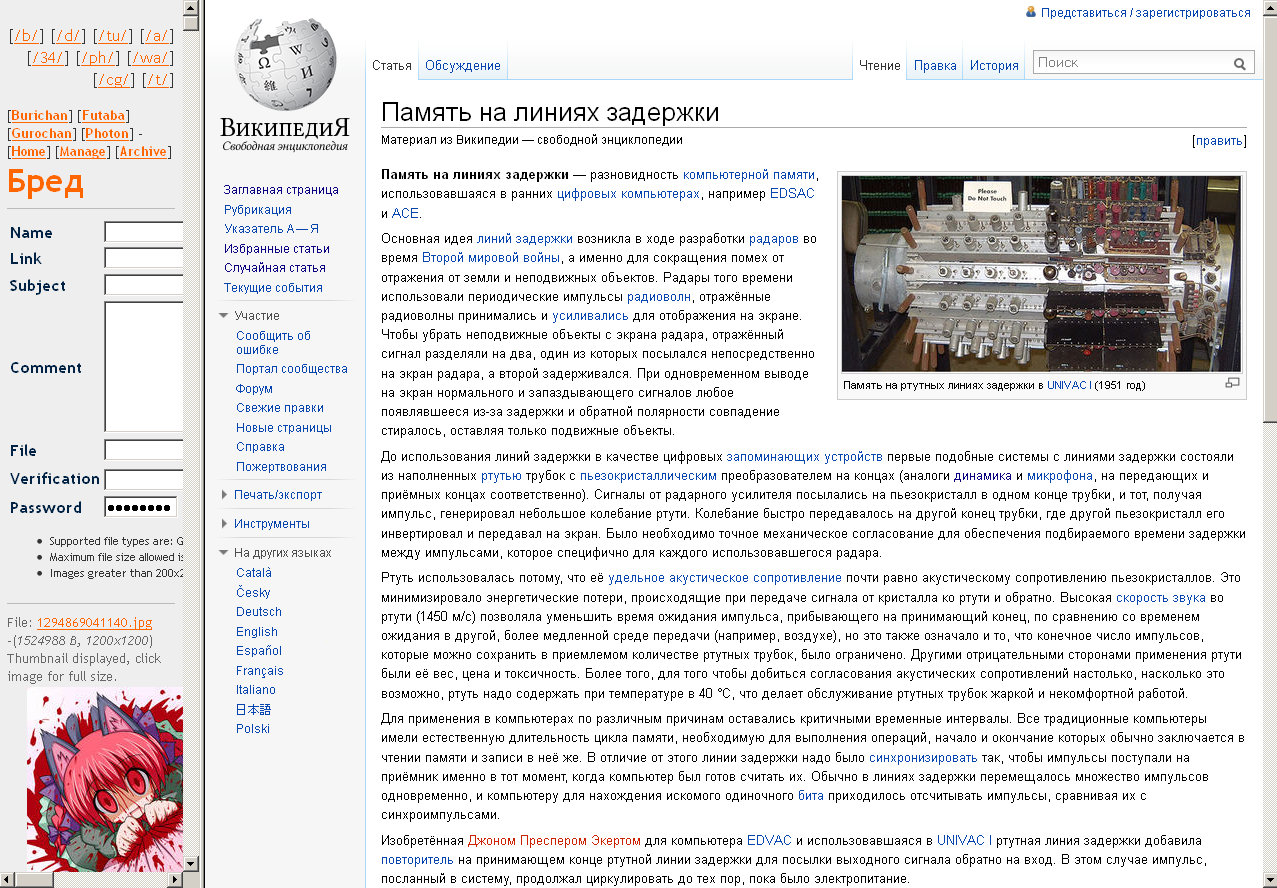Click the Manage link in left frame
The width and height of the screenshot is (1277, 888).
[83, 152]
